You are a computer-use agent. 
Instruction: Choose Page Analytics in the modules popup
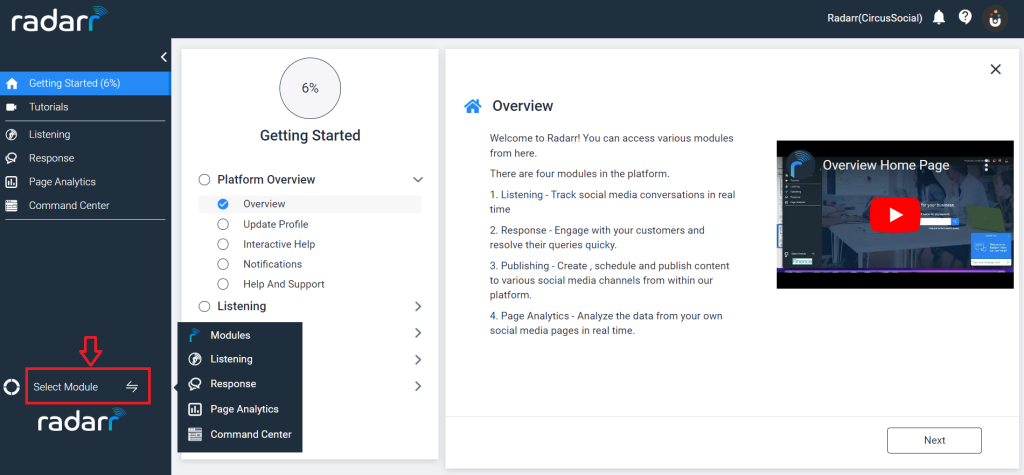(x=240, y=410)
